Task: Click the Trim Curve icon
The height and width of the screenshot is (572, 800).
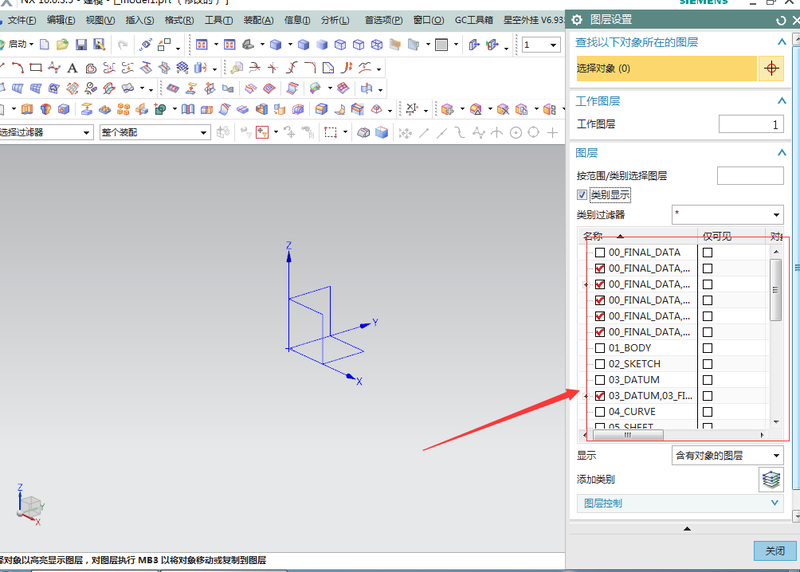Action: [x=255, y=67]
